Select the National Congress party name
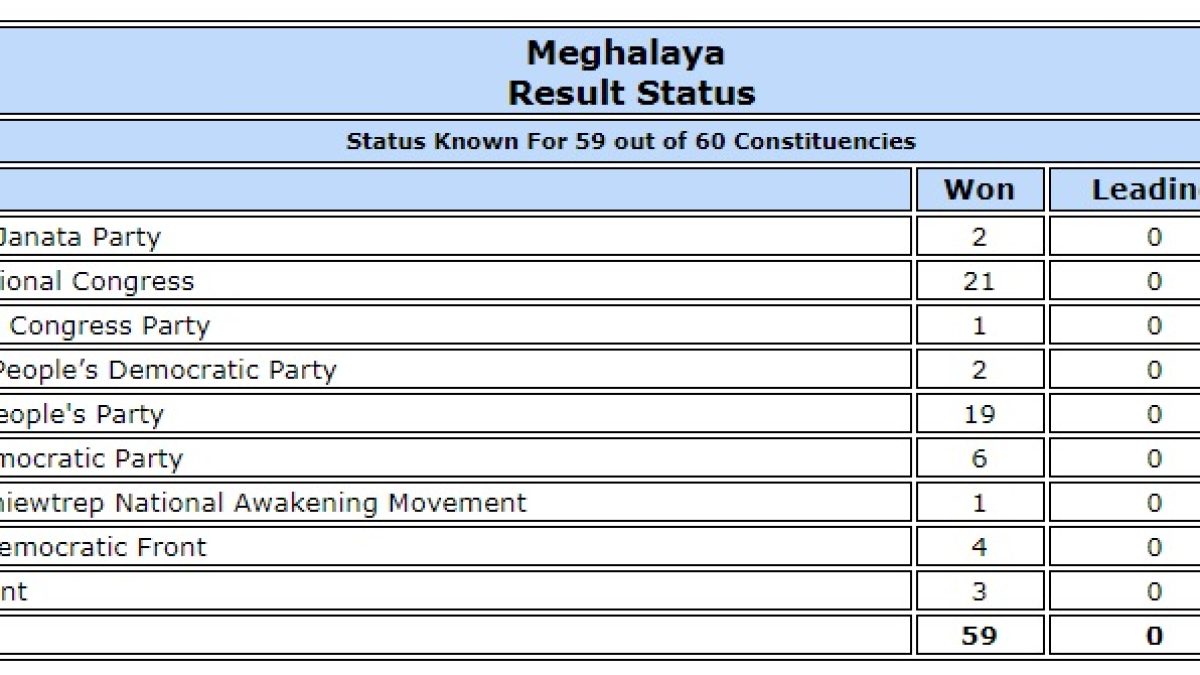Screen dimensions: 1200x675 (x=96, y=281)
